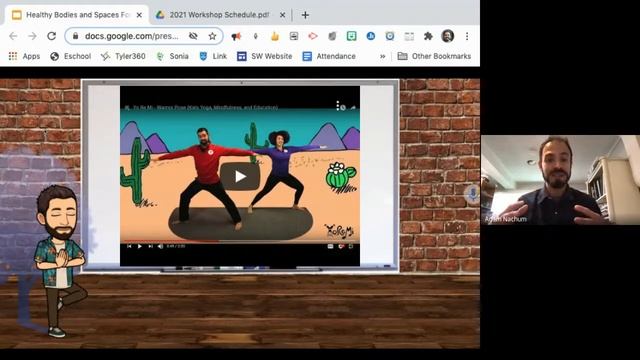Click the lock site info icon
This screenshot has height=360, width=640.
[76, 36]
